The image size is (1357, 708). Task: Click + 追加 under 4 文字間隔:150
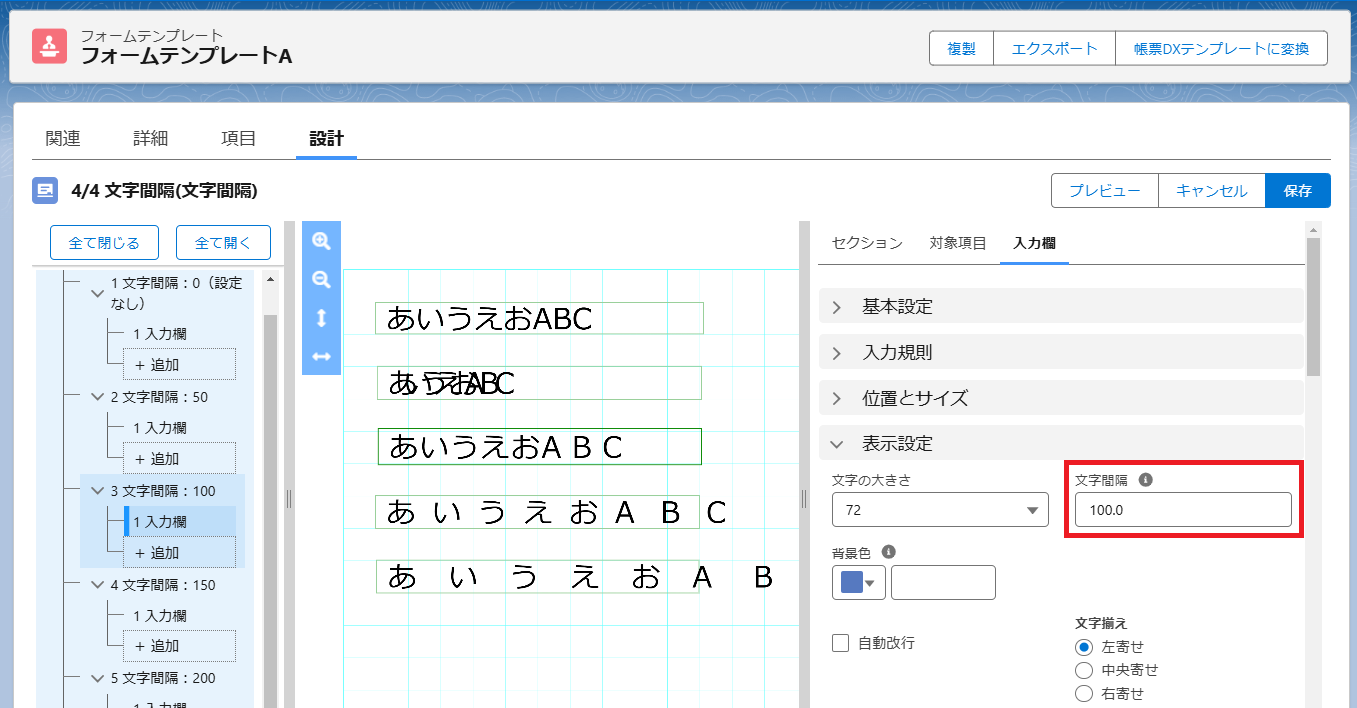[180, 646]
